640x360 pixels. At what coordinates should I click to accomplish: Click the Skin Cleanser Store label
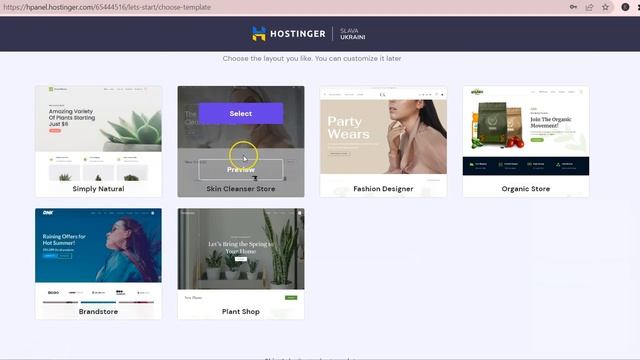[x=241, y=189]
